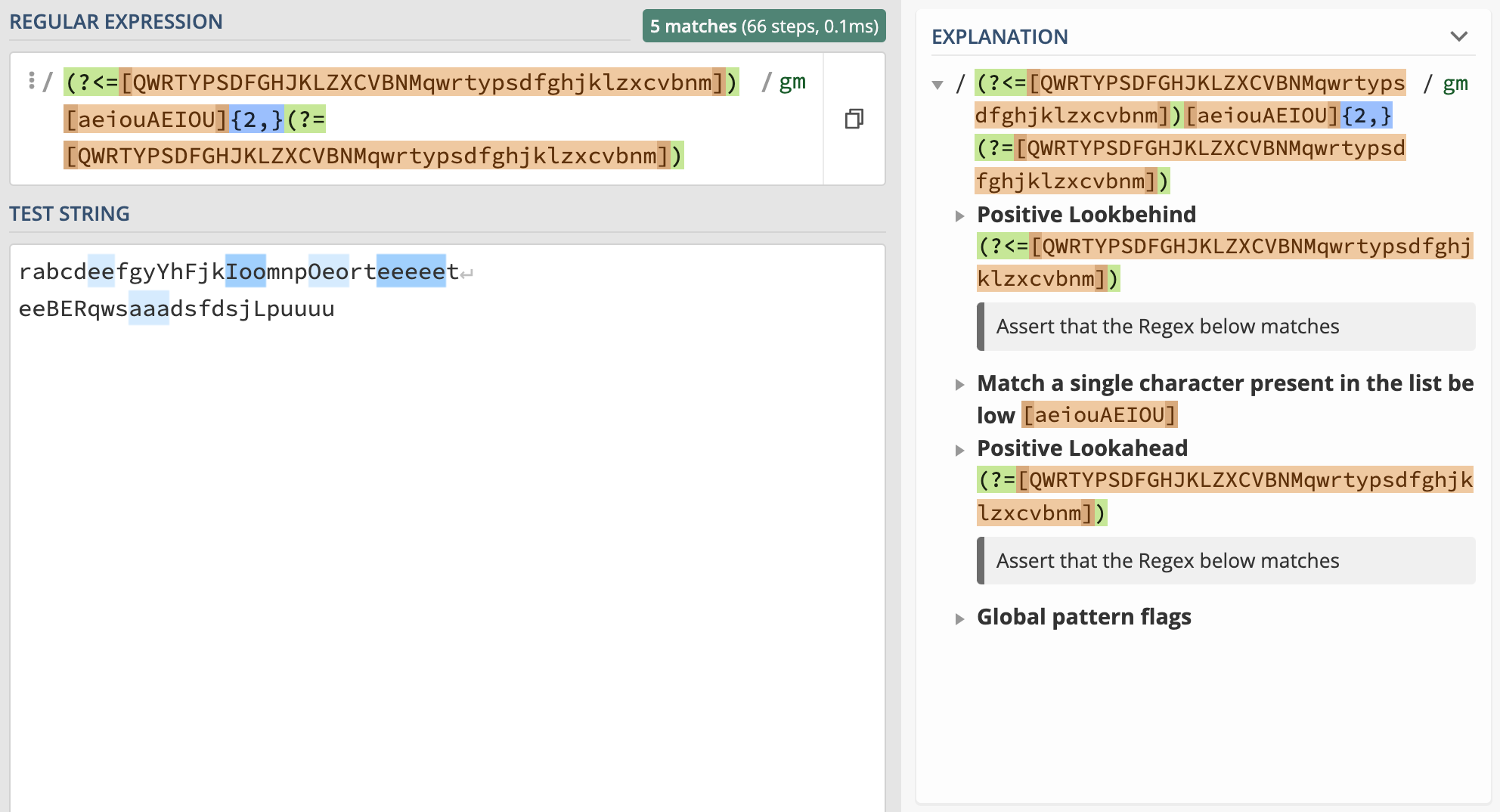
Task: Click the delimiter slash before the regex
Action: 48,81
